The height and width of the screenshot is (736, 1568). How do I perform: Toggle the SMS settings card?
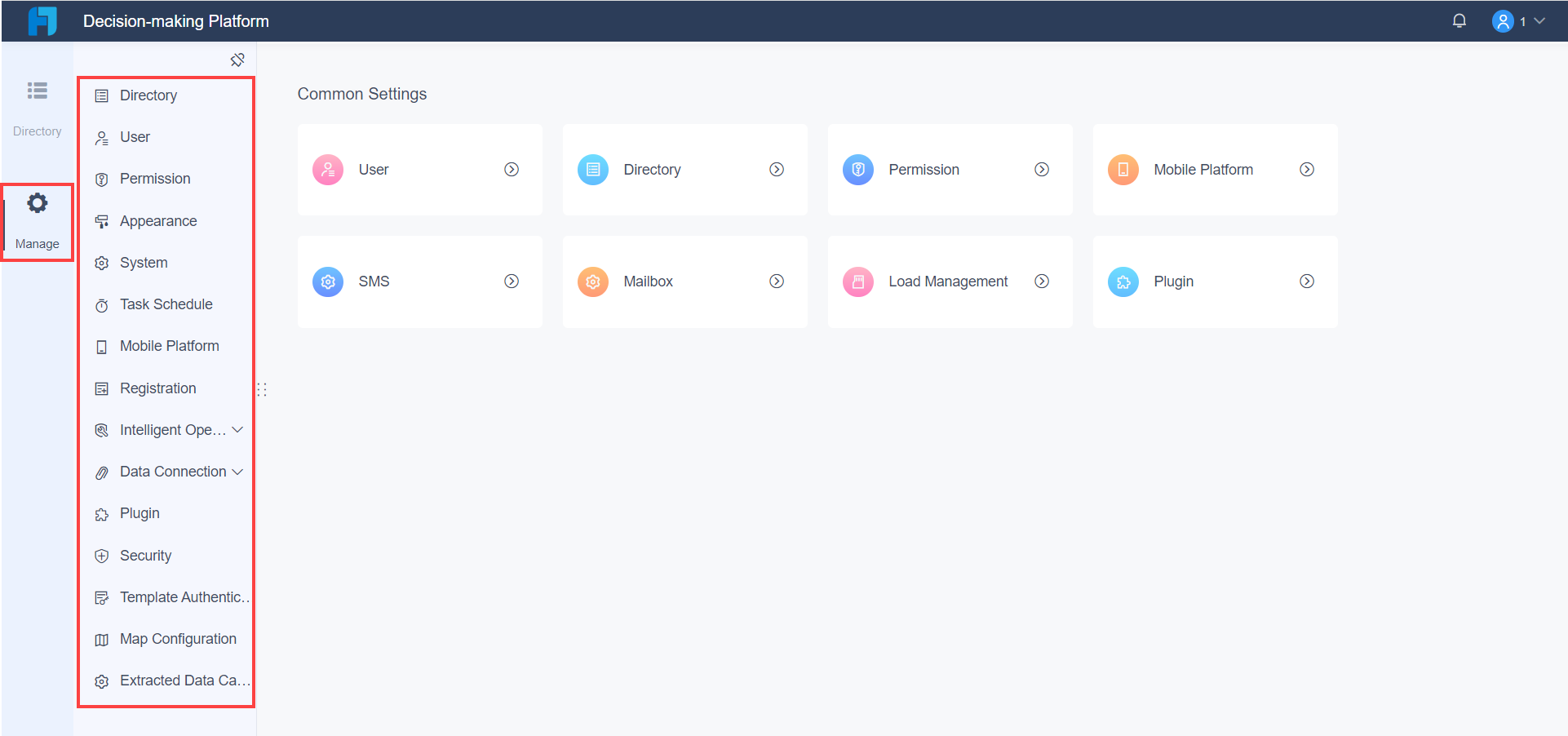[x=419, y=282]
